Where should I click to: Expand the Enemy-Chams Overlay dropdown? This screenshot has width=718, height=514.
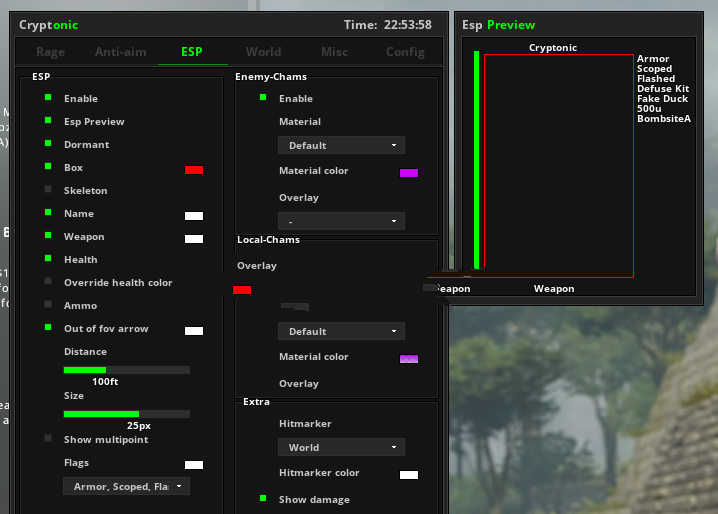pyautogui.click(x=340, y=220)
